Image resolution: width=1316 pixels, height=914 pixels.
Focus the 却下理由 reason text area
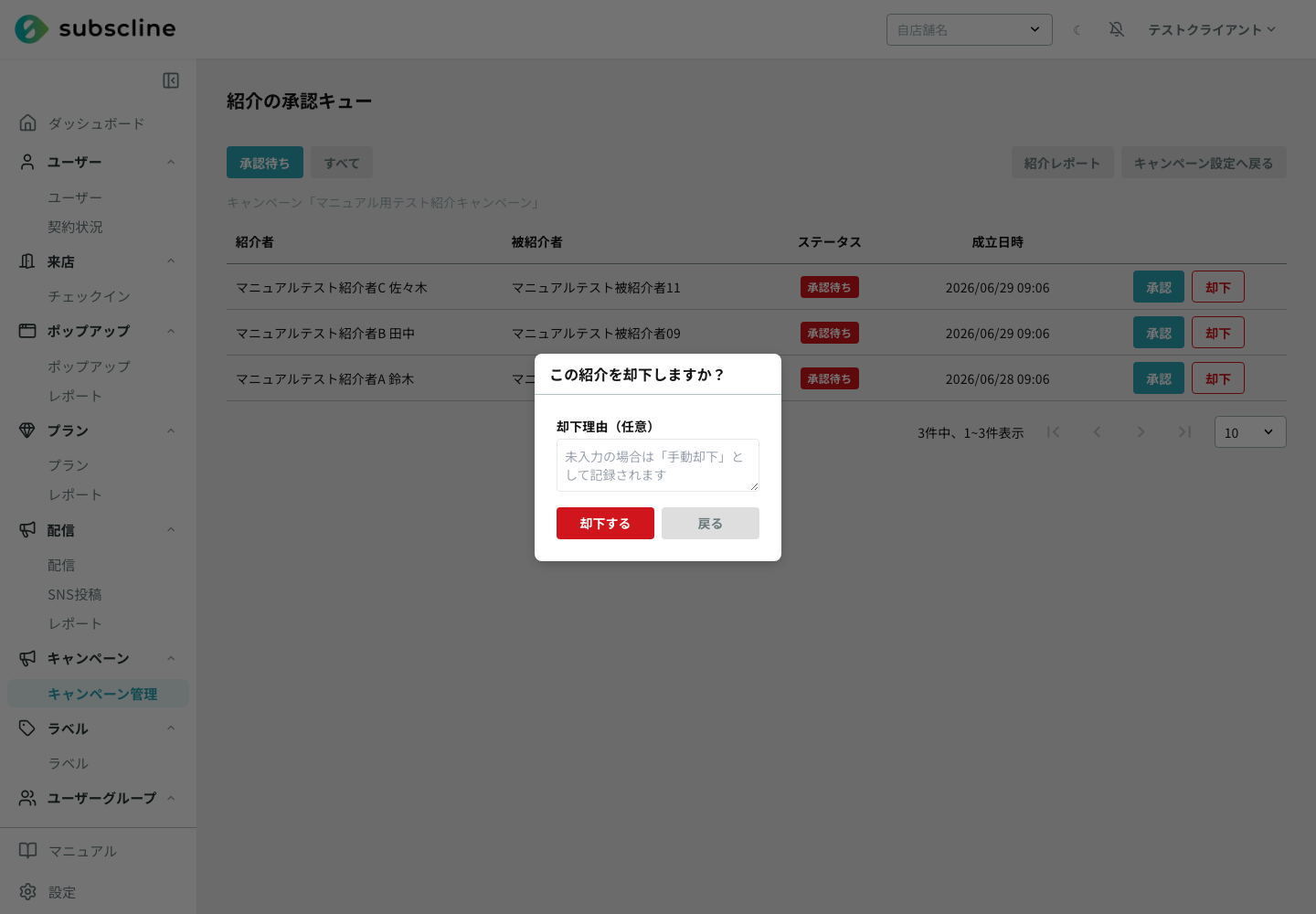tap(658, 465)
